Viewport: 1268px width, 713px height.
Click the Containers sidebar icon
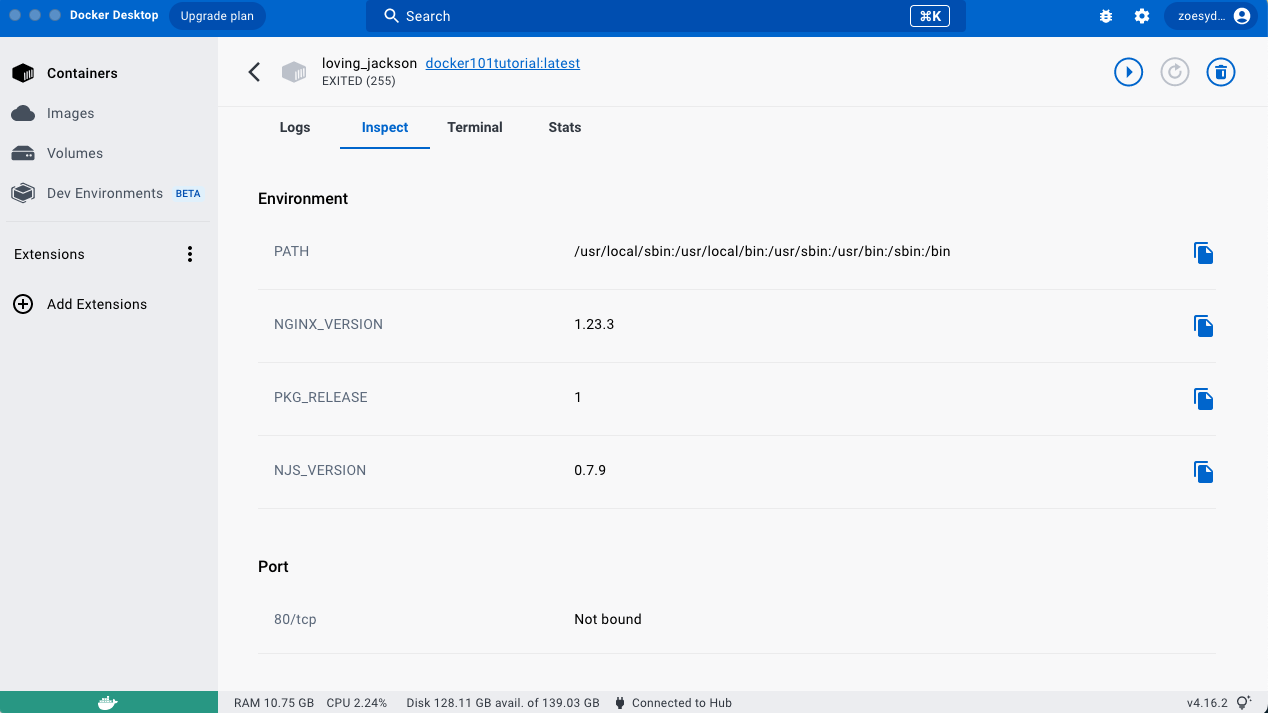(23, 73)
